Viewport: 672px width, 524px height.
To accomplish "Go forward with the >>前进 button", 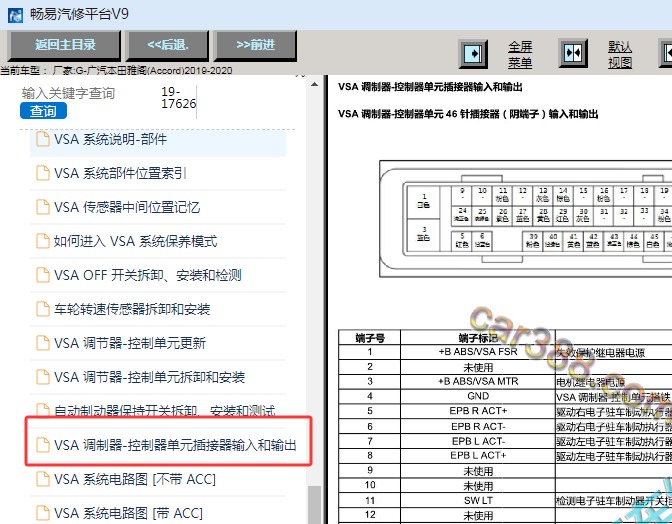I will pos(255,45).
